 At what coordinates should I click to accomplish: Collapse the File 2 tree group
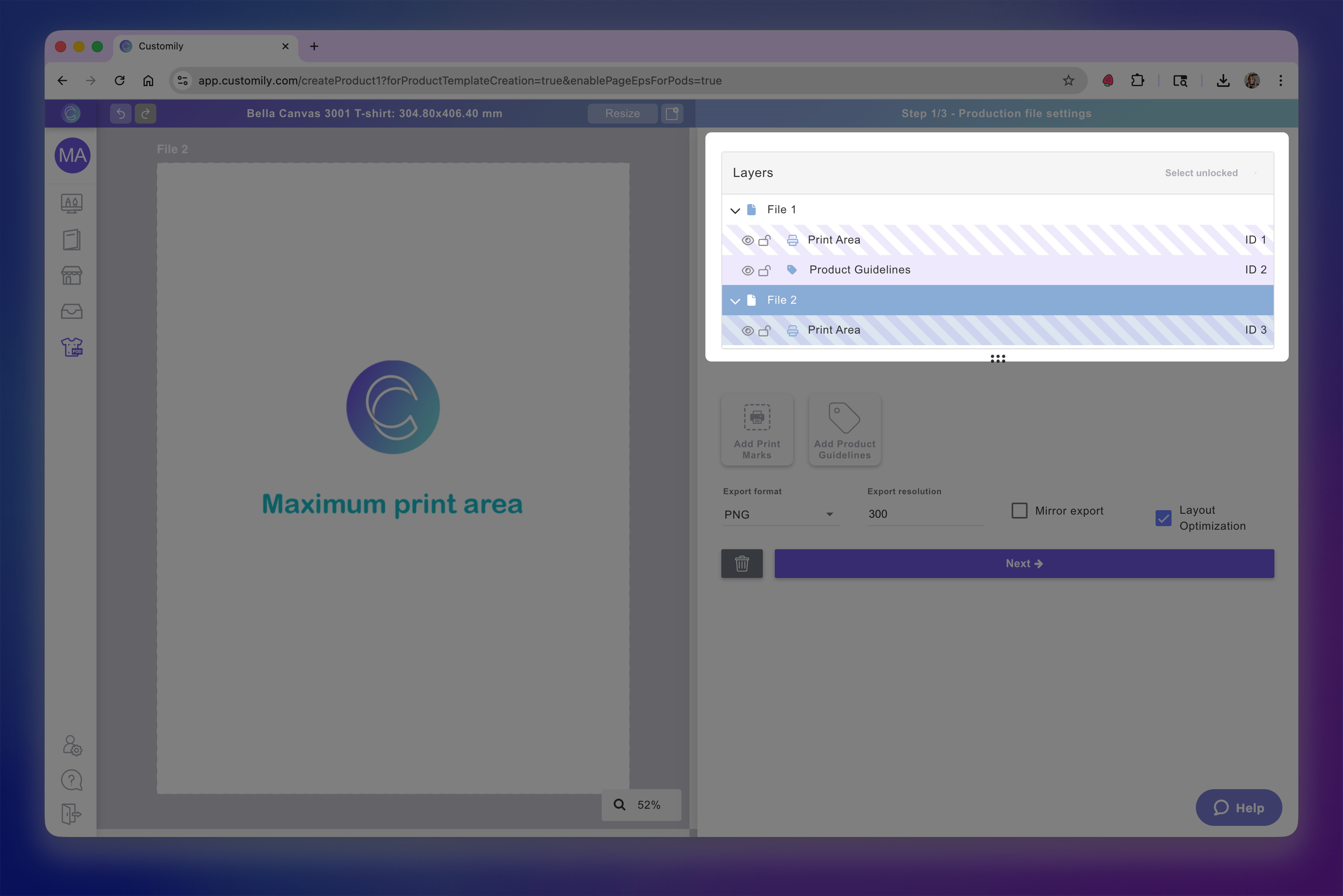[735, 301]
